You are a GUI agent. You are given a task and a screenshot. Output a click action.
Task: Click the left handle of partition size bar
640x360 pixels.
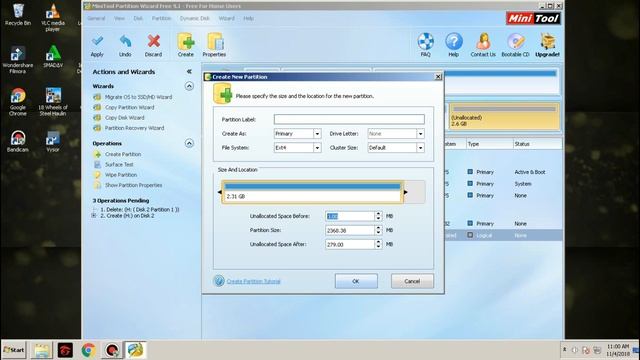tap(220, 192)
